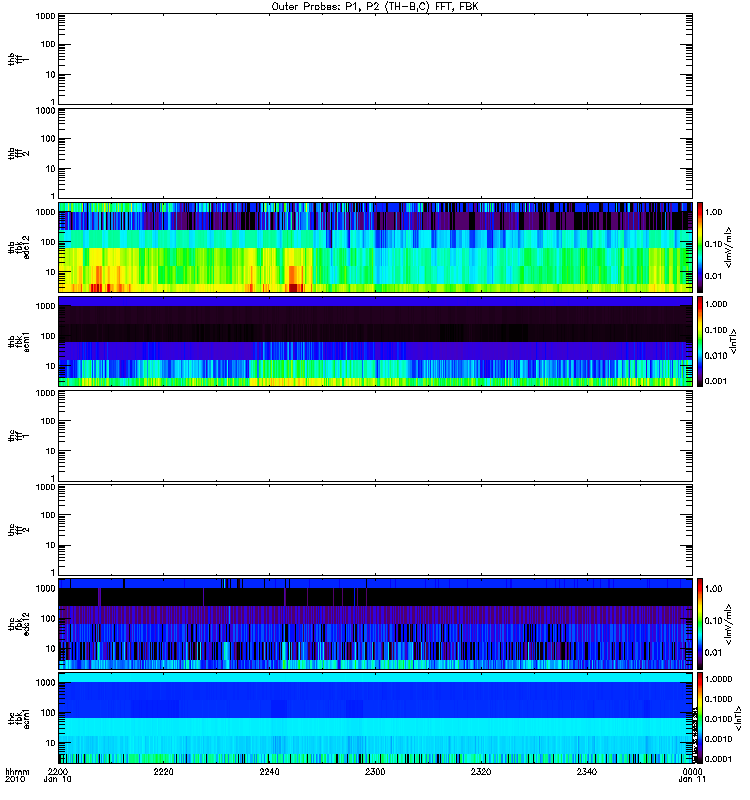Click the 2340 time axis tick label
The width and height of the screenshot is (750, 800).
pyautogui.click(x=587, y=771)
